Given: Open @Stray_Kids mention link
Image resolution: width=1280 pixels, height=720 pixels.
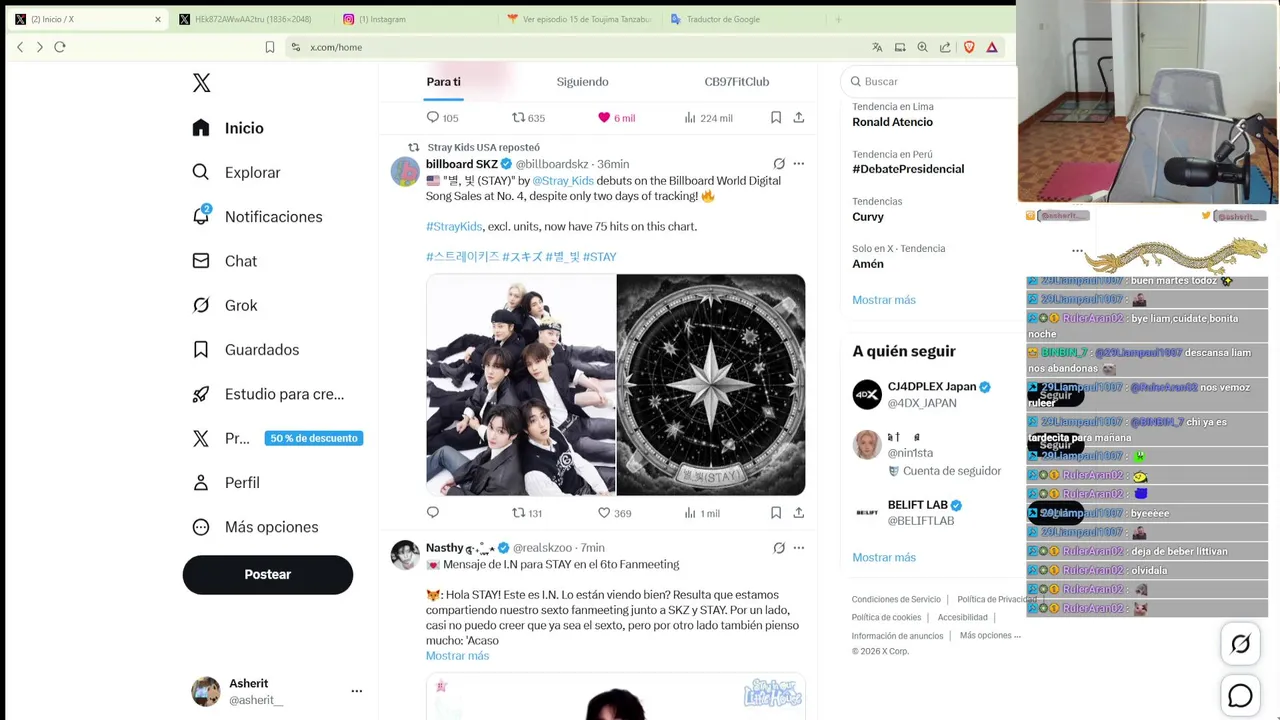Looking at the screenshot, I should pyautogui.click(x=563, y=181).
